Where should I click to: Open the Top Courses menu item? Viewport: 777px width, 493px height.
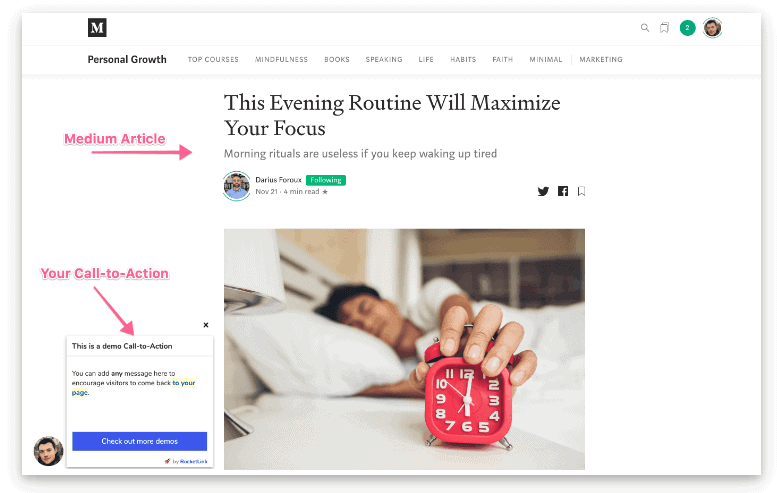[213, 59]
